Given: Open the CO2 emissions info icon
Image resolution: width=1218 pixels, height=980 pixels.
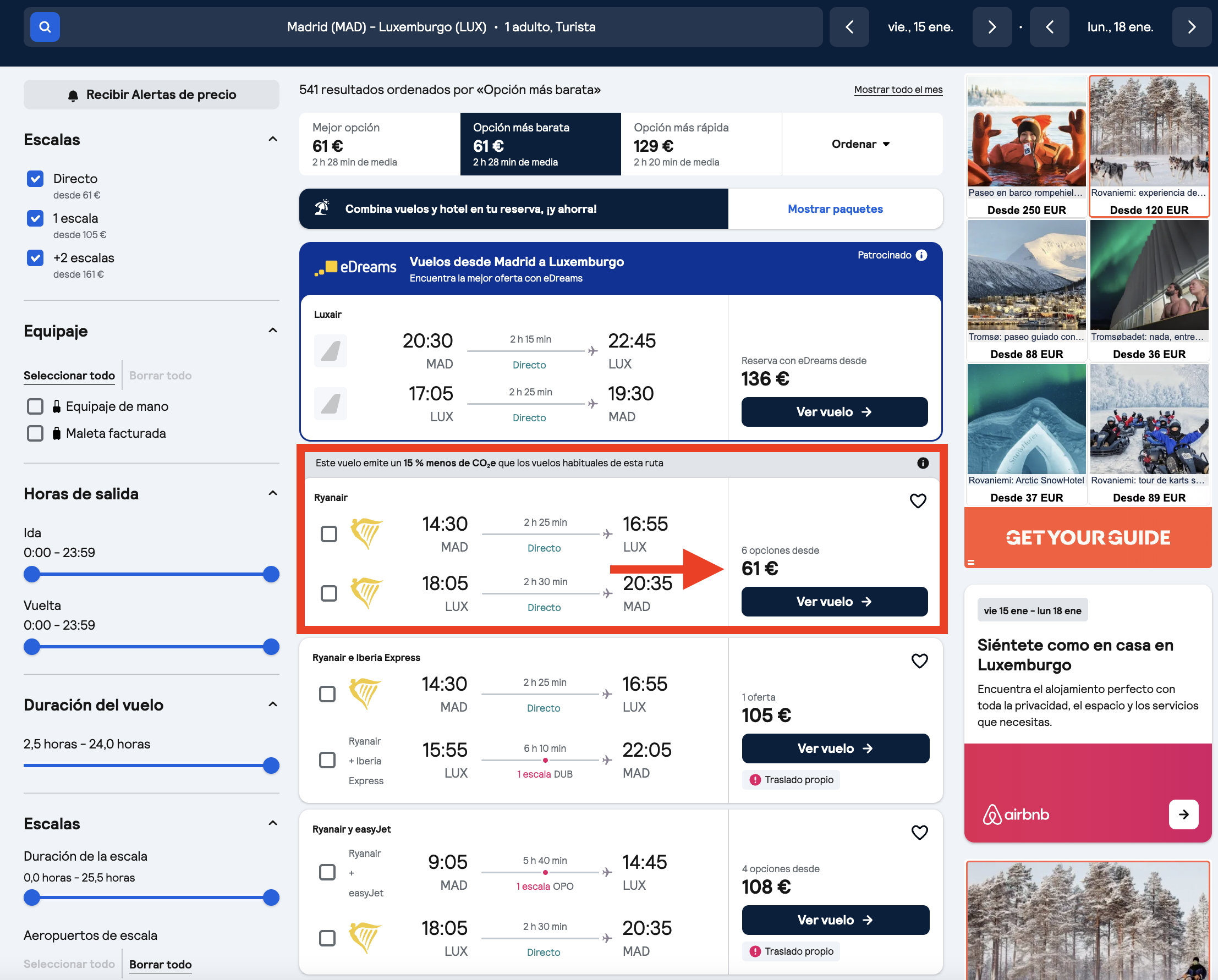Looking at the screenshot, I should tap(923, 463).
